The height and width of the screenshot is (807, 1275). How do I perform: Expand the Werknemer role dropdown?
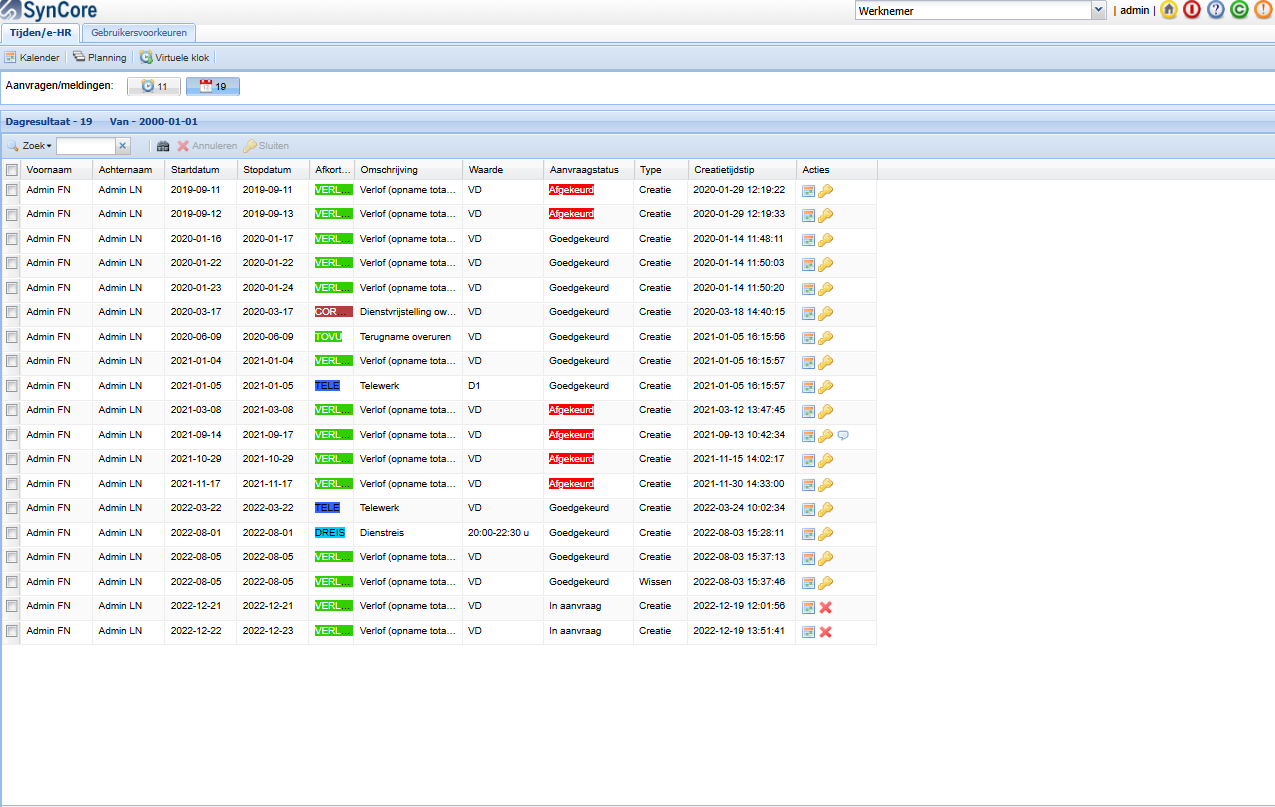[1098, 10]
